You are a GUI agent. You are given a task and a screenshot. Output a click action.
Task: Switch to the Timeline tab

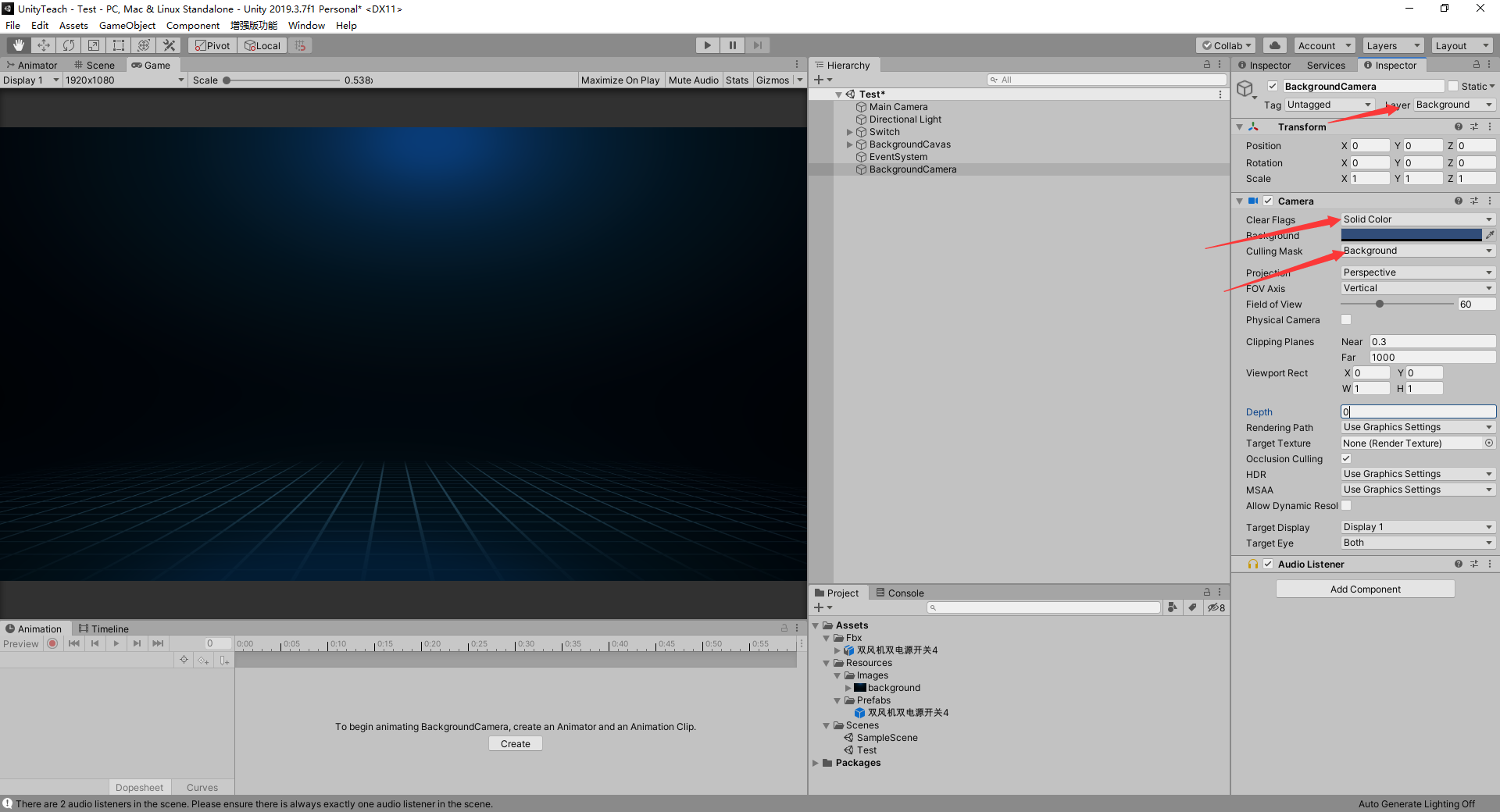pyautogui.click(x=104, y=629)
